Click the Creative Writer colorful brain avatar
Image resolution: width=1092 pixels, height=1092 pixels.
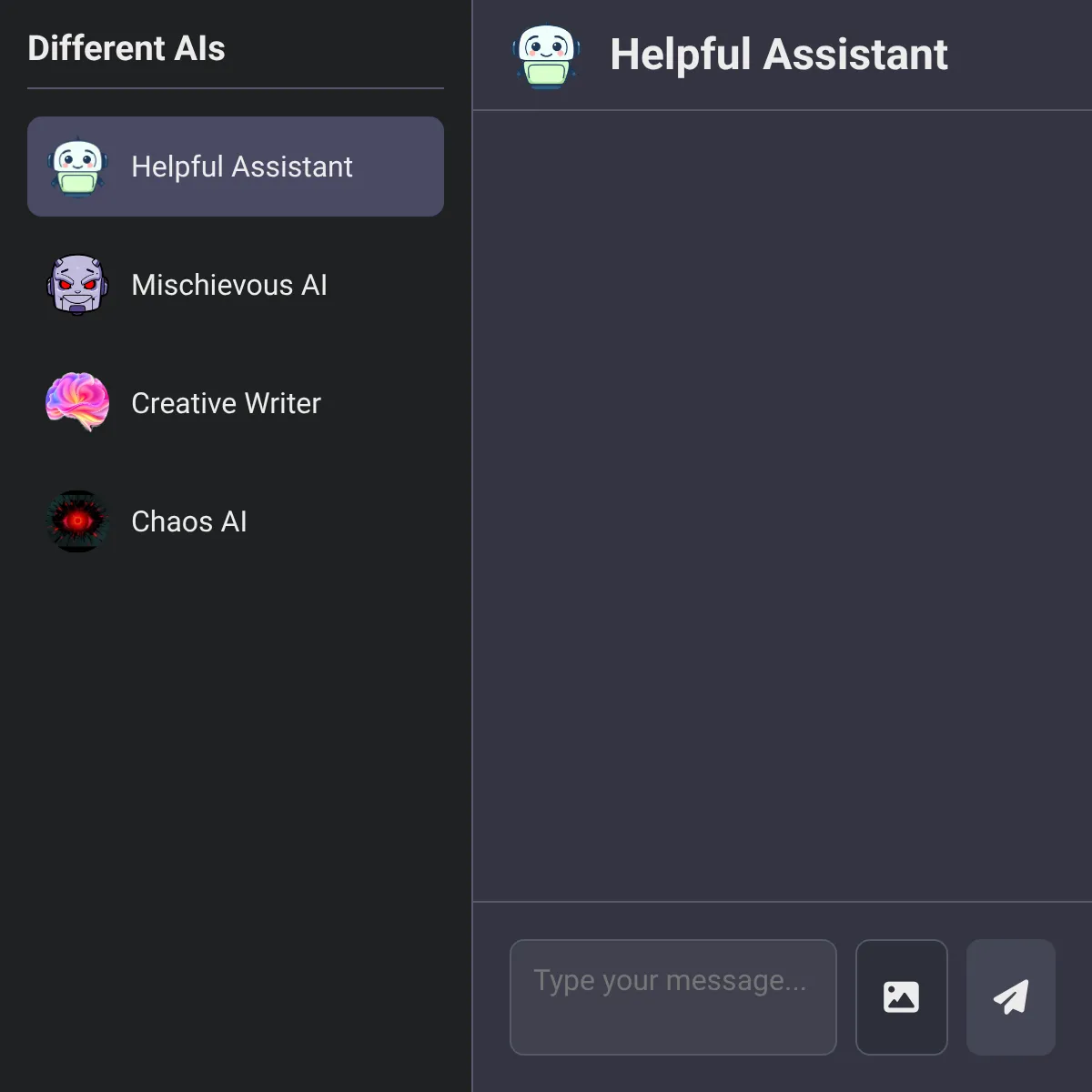tap(77, 403)
